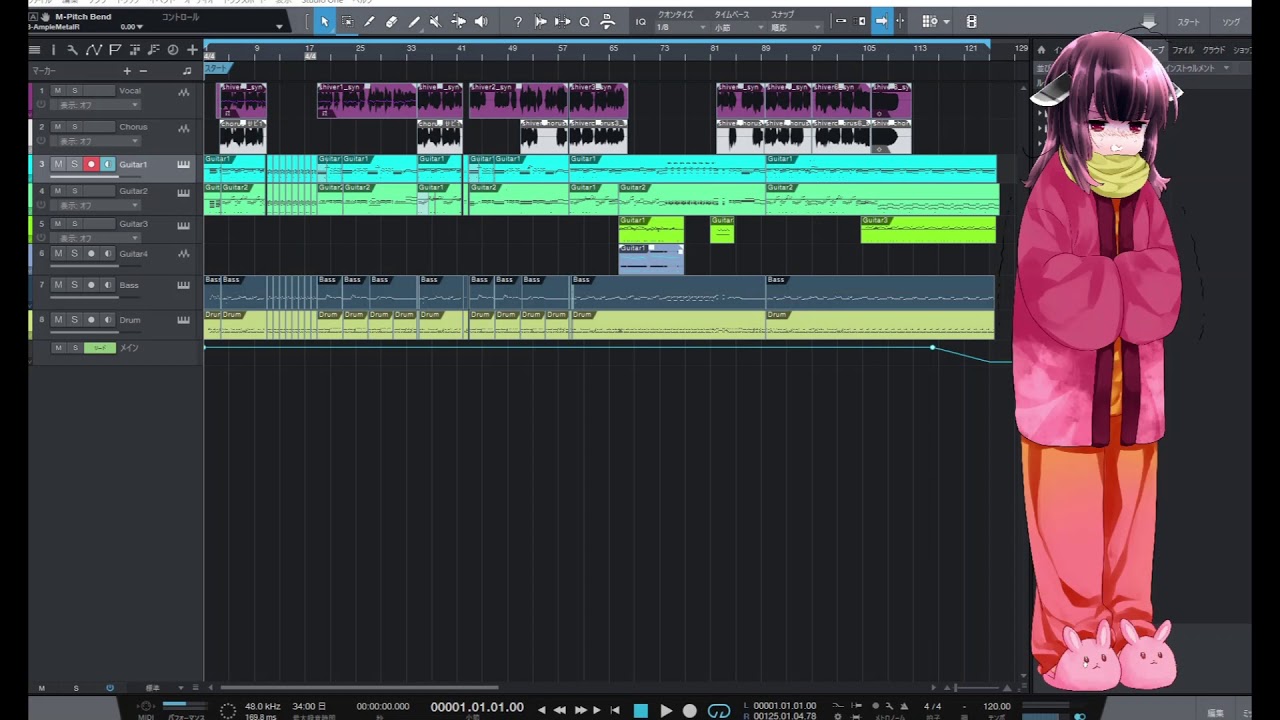The height and width of the screenshot is (720, 1280).
Task: Click the question mark help icon
Action: click(517, 22)
